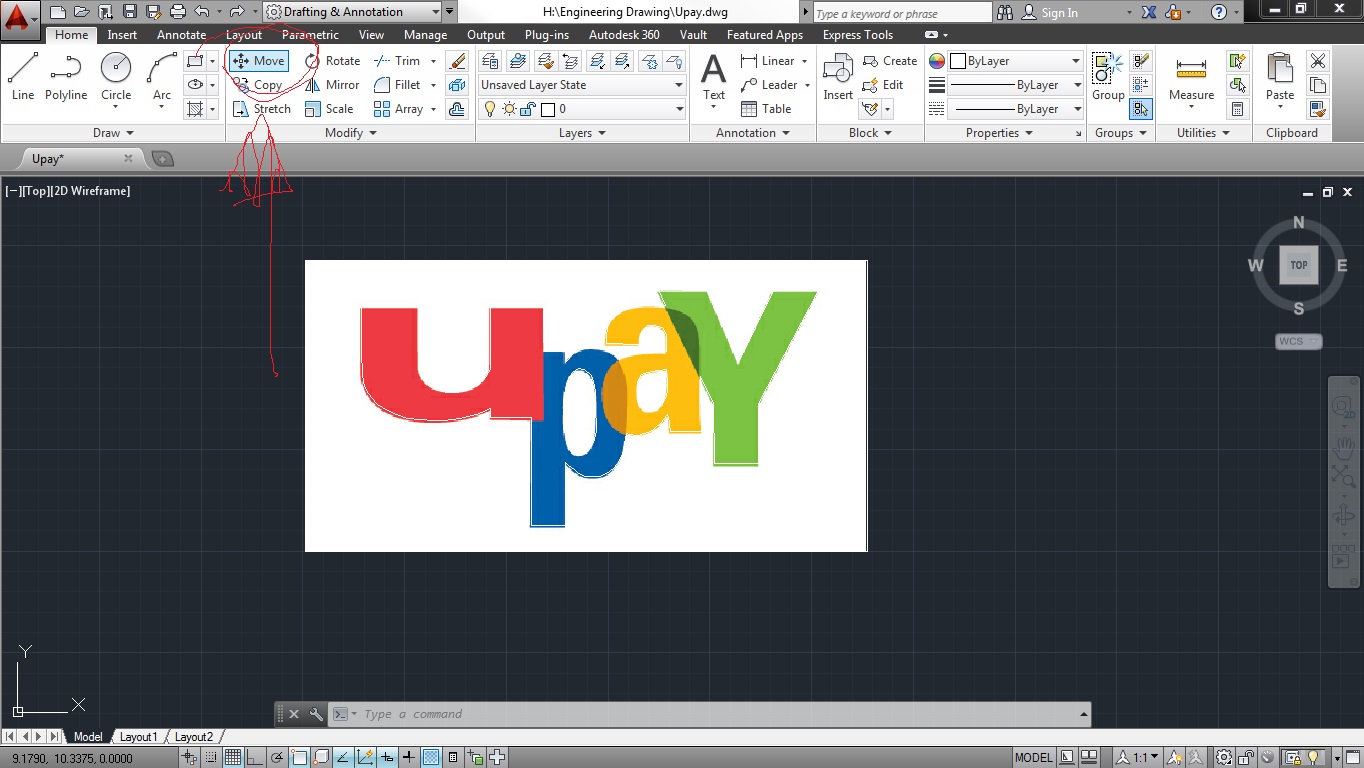Viewport: 1364px width, 768px height.
Task: Click the Cut scissors icon in Clipboard
Action: click(x=1318, y=61)
